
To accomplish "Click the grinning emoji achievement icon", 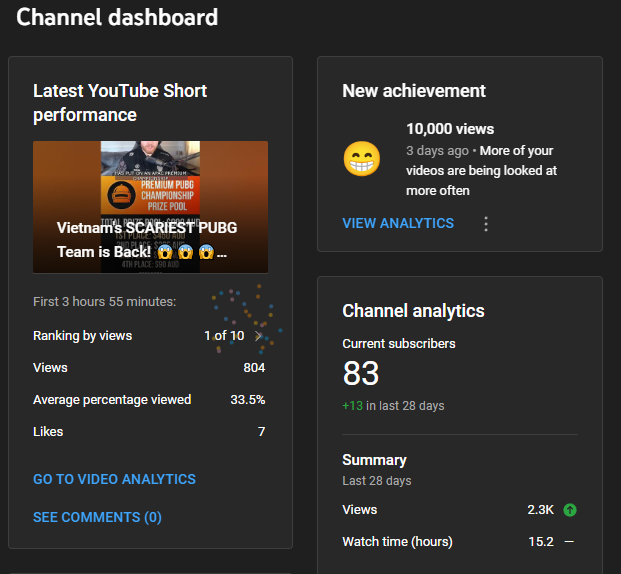I will (362, 158).
